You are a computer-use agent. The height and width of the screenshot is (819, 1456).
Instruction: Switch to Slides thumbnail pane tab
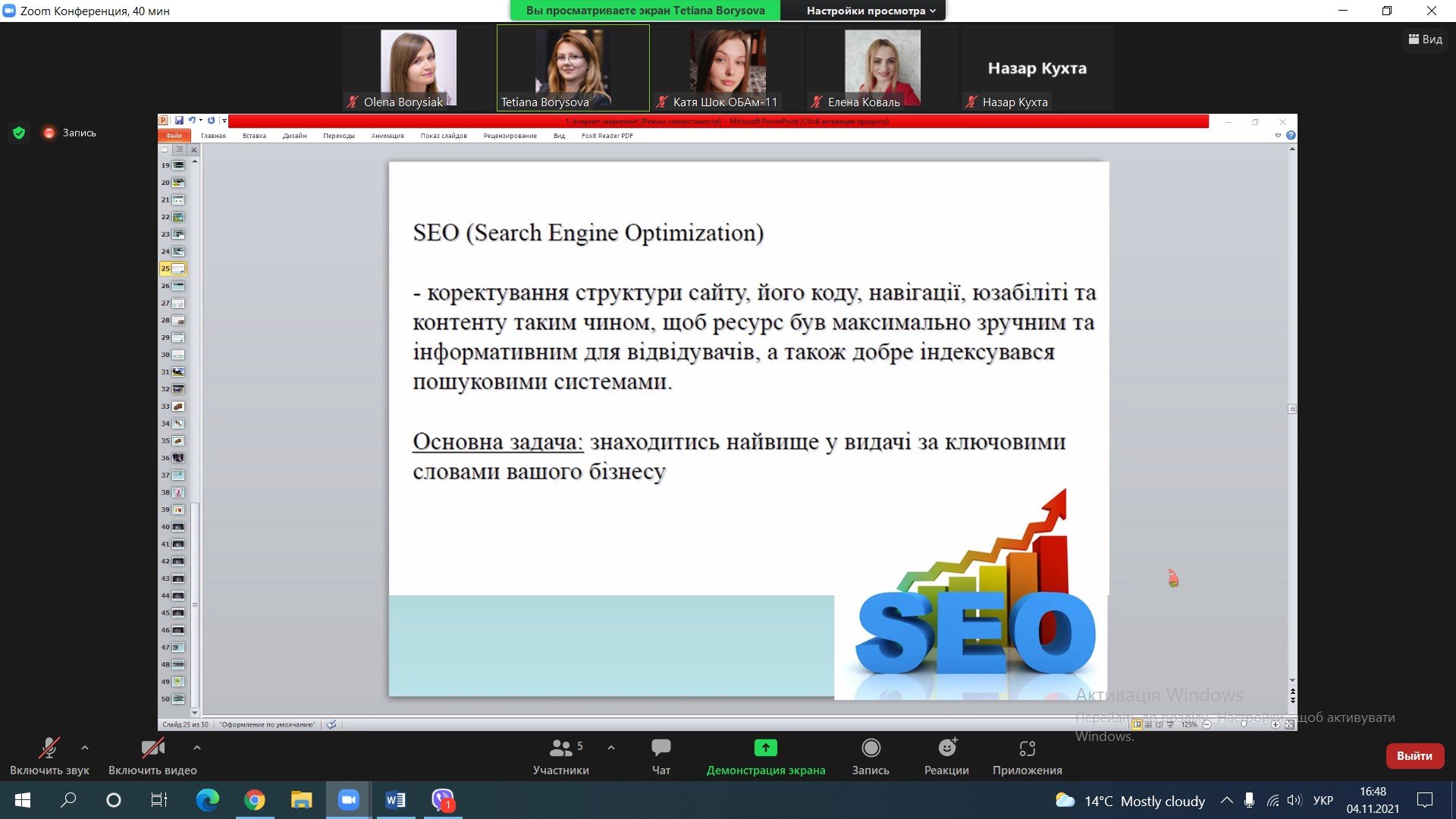click(165, 150)
